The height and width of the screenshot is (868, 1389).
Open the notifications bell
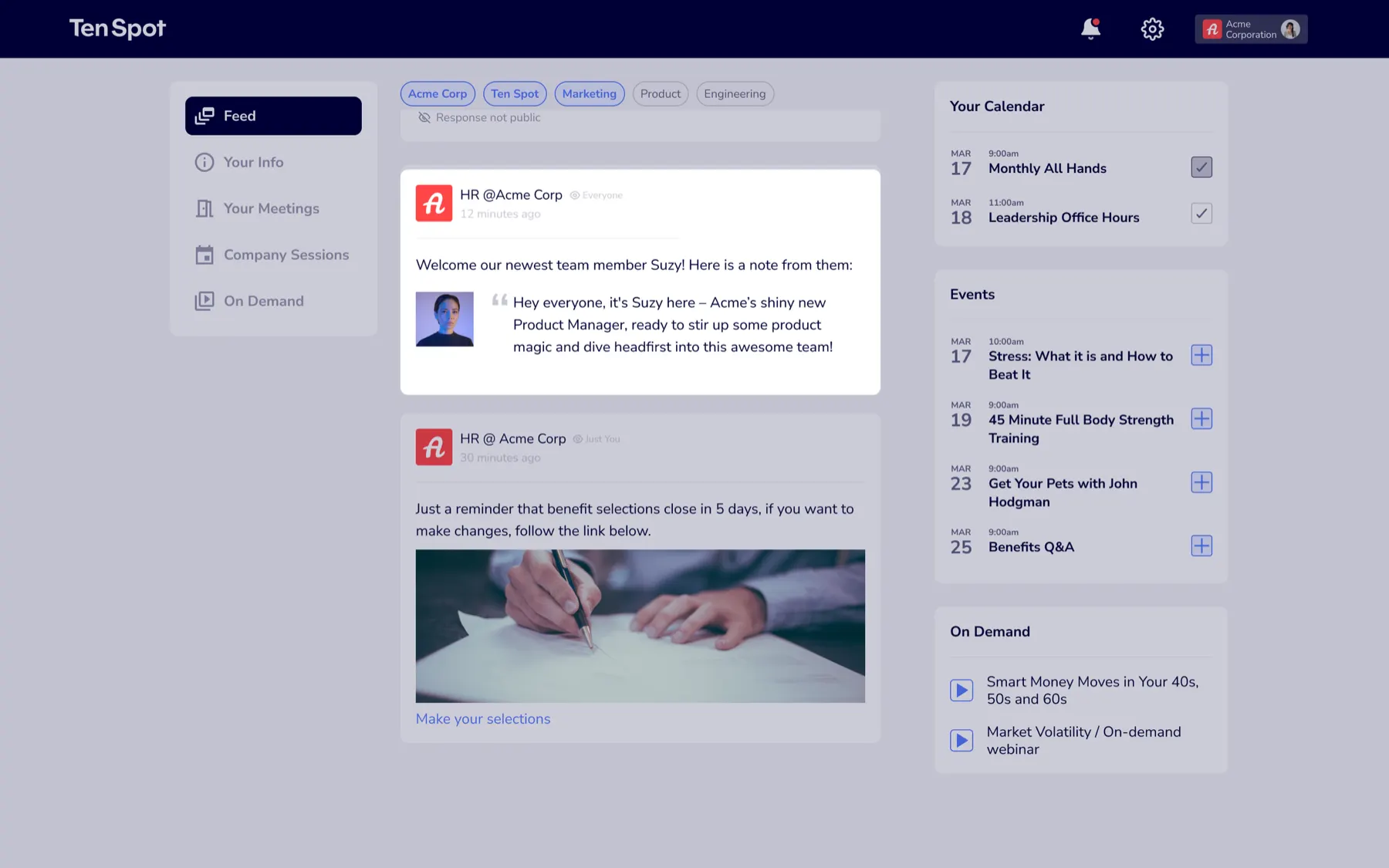1090,29
